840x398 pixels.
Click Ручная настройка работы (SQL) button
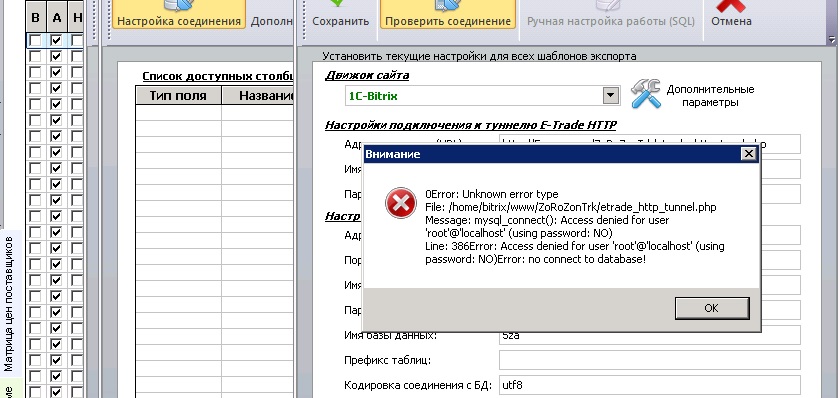(611, 14)
